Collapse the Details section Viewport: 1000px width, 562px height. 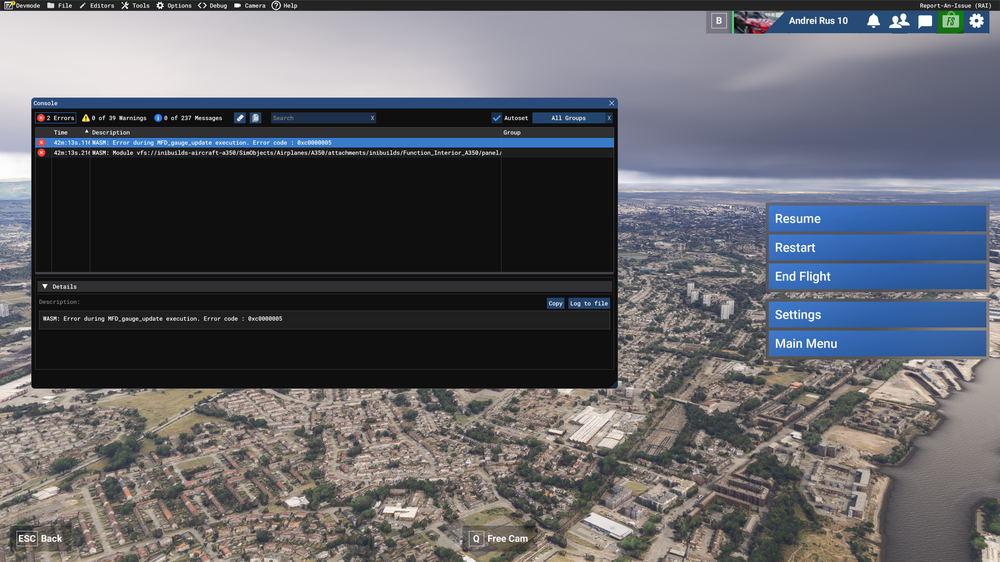45,287
